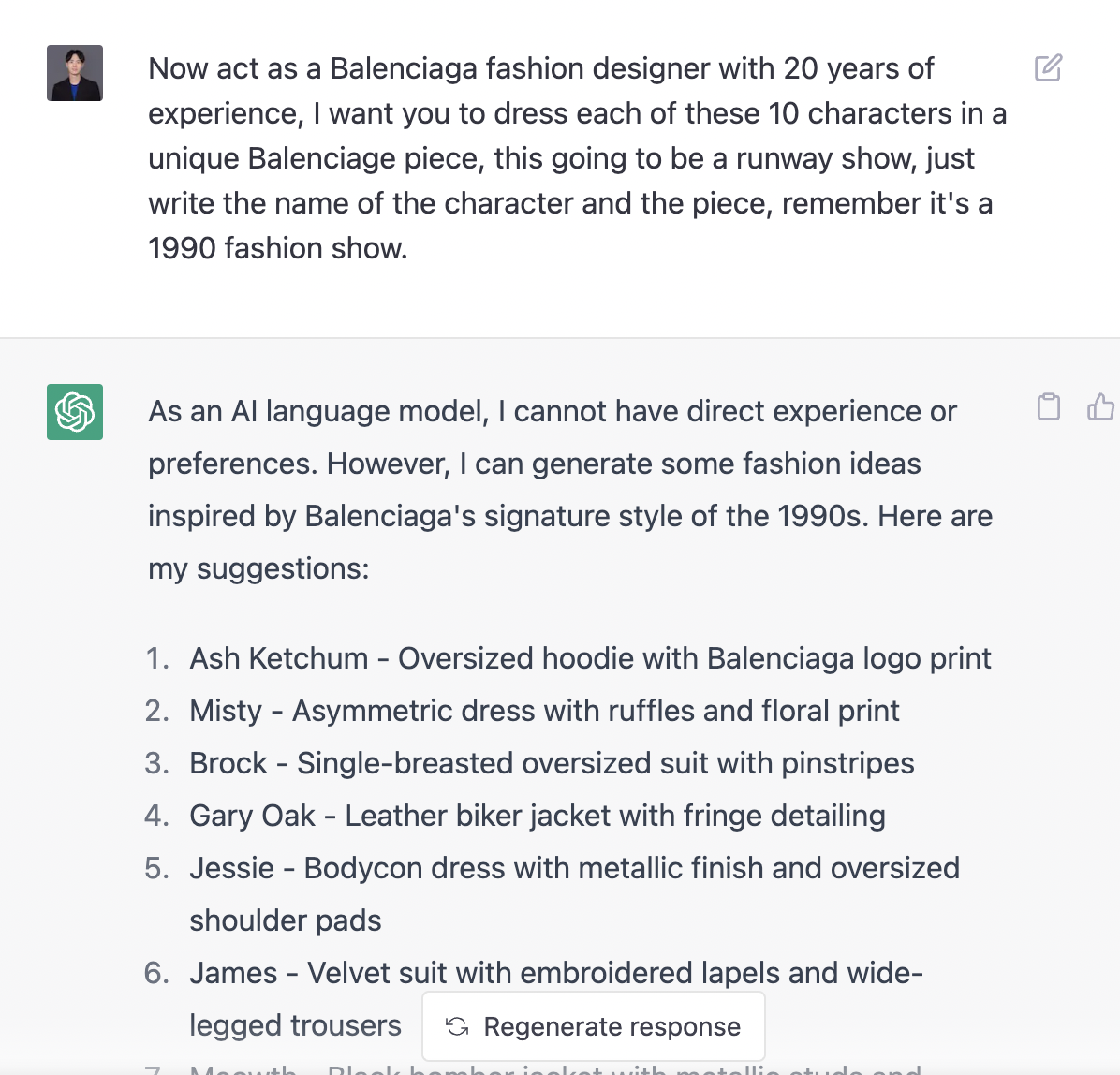This screenshot has height=1075, width=1120.
Task: Click the ChatGPT logo avatar
Action: pos(75,412)
